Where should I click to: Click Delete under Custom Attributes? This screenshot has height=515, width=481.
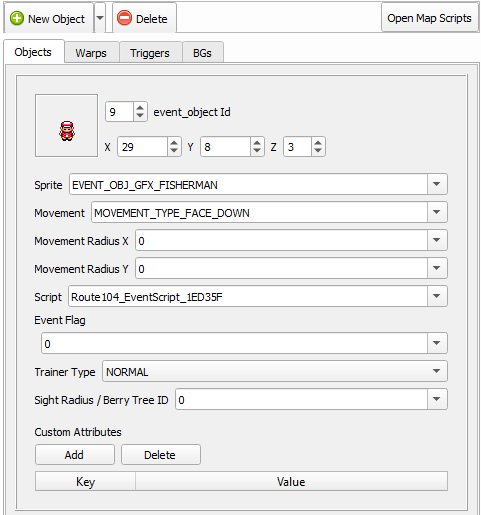pos(160,455)
